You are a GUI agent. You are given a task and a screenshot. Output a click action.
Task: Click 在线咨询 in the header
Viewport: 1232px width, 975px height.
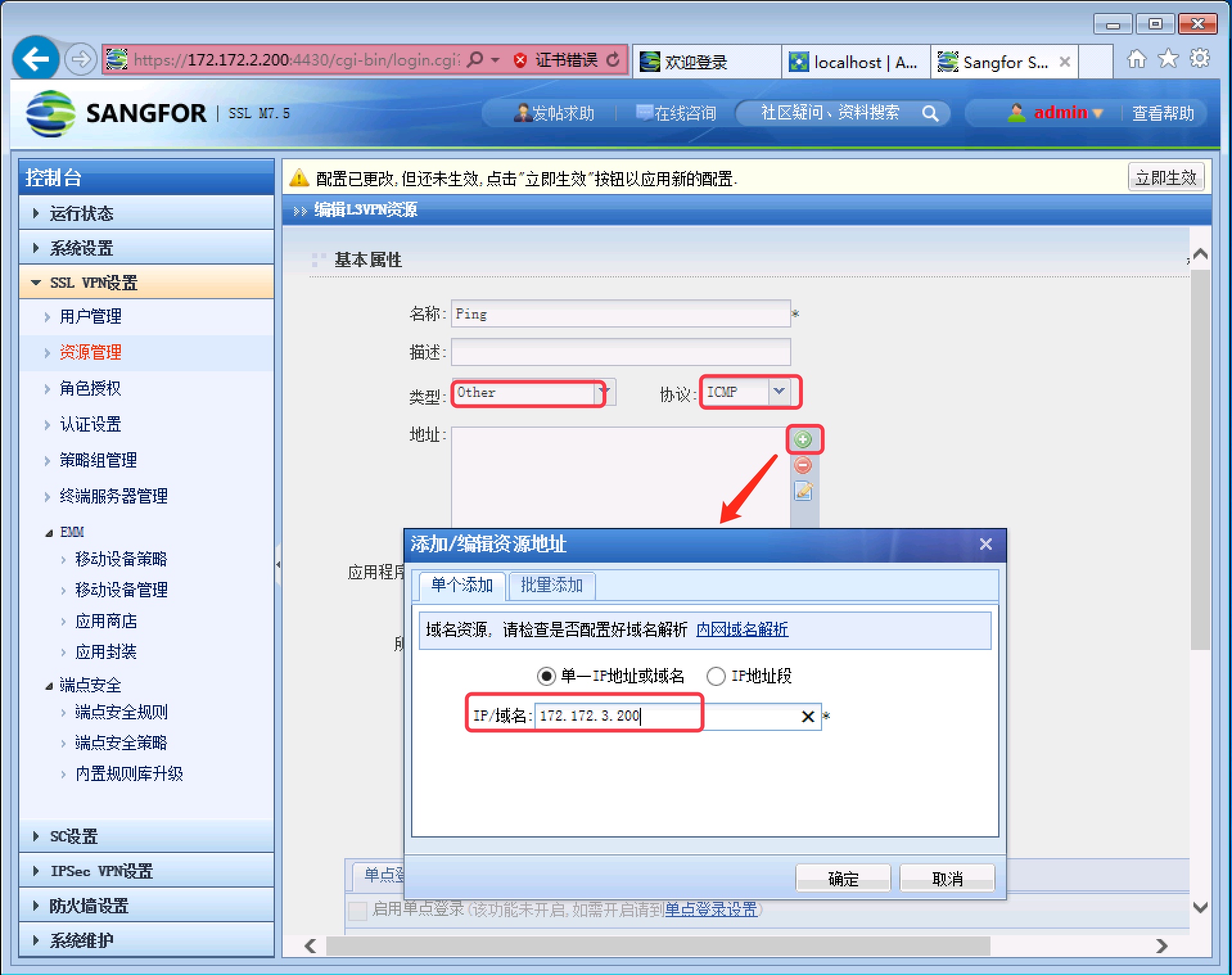click(676, 113)
